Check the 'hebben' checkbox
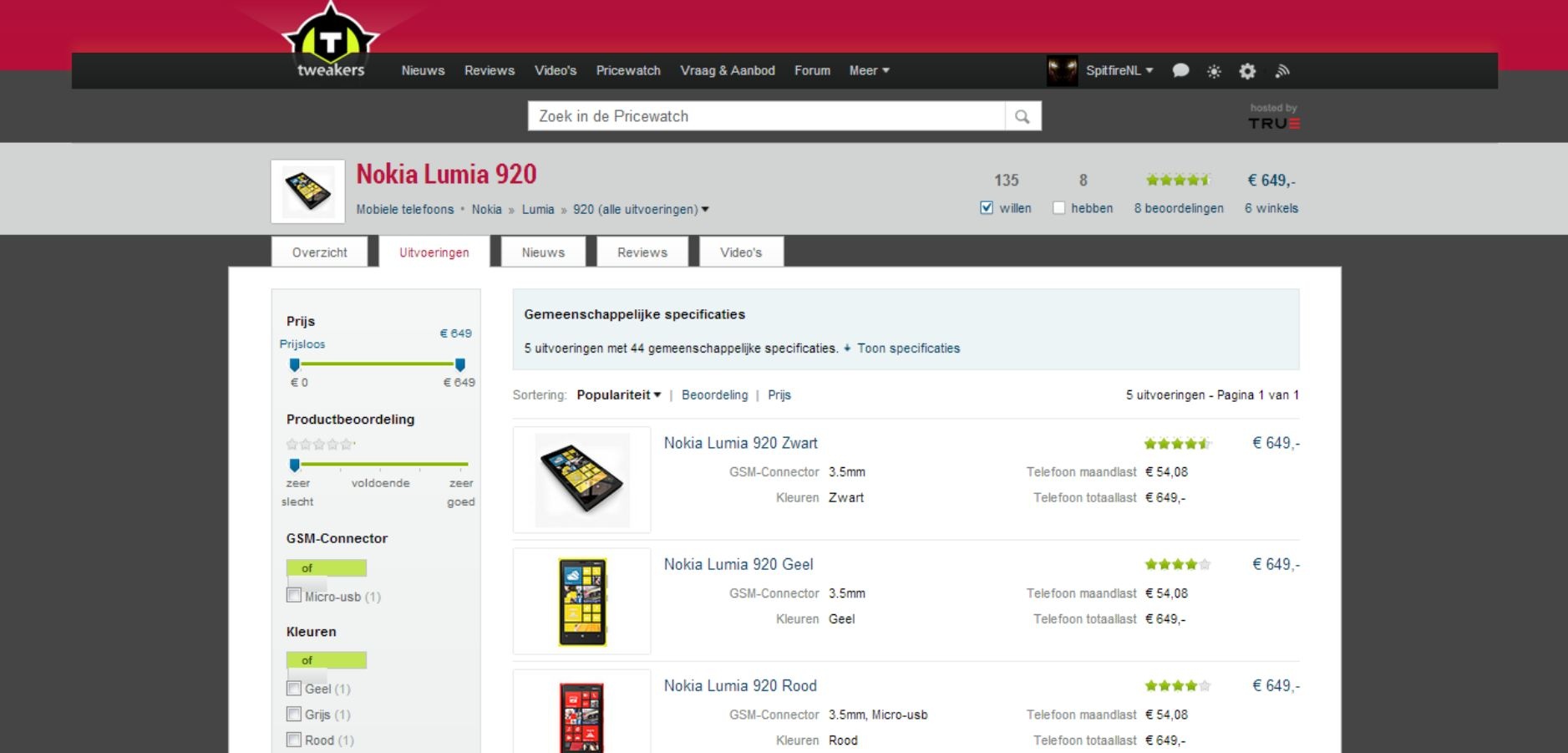 [x=1058, y=207]
